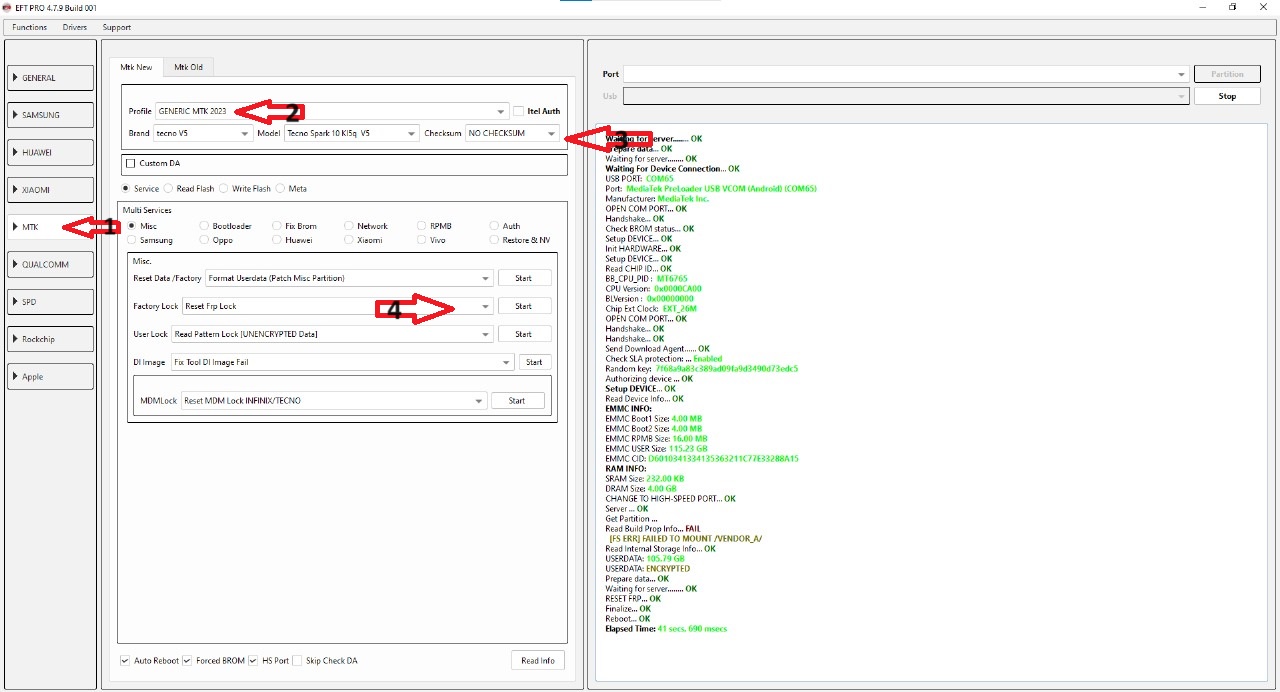The height and width of the screenshot is (692, 1280).
Task: Open the Usb selection dropdown
Action: 905,96
